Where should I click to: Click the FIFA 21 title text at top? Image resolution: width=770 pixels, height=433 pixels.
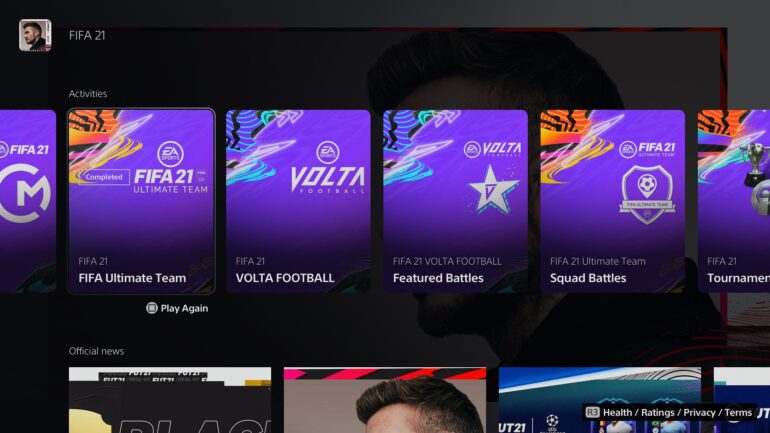pos(87,35)
